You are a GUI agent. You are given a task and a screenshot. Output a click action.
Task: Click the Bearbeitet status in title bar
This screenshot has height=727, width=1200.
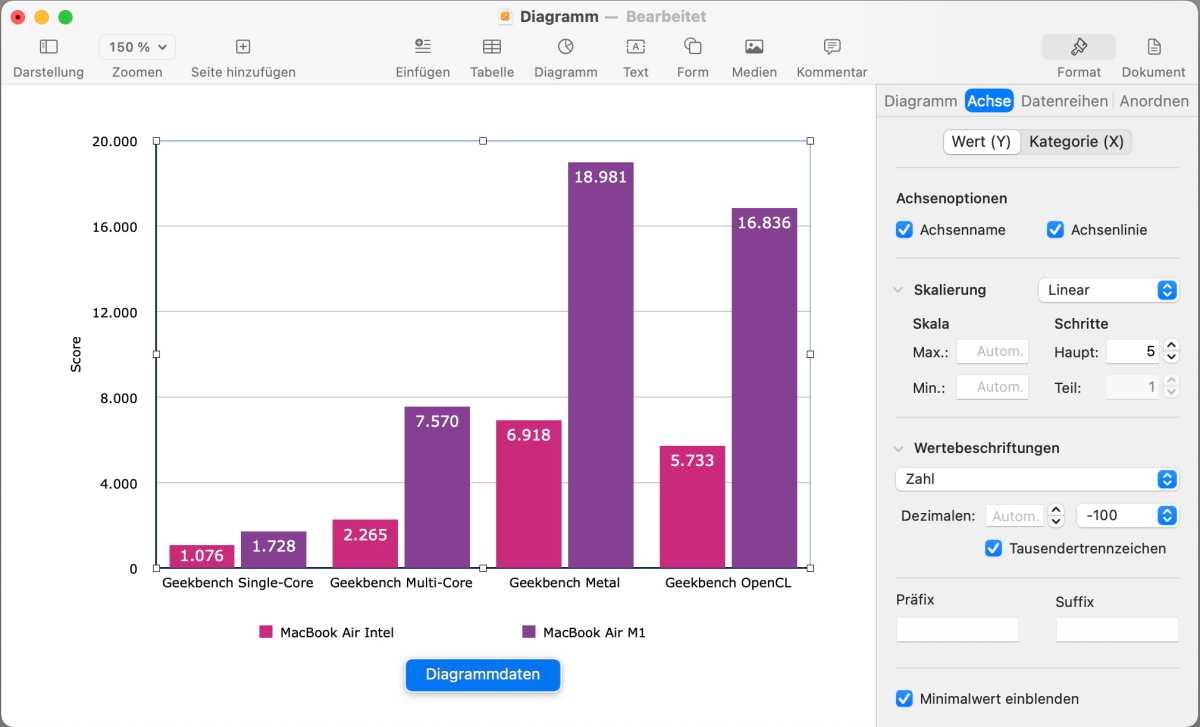(666, 17)
